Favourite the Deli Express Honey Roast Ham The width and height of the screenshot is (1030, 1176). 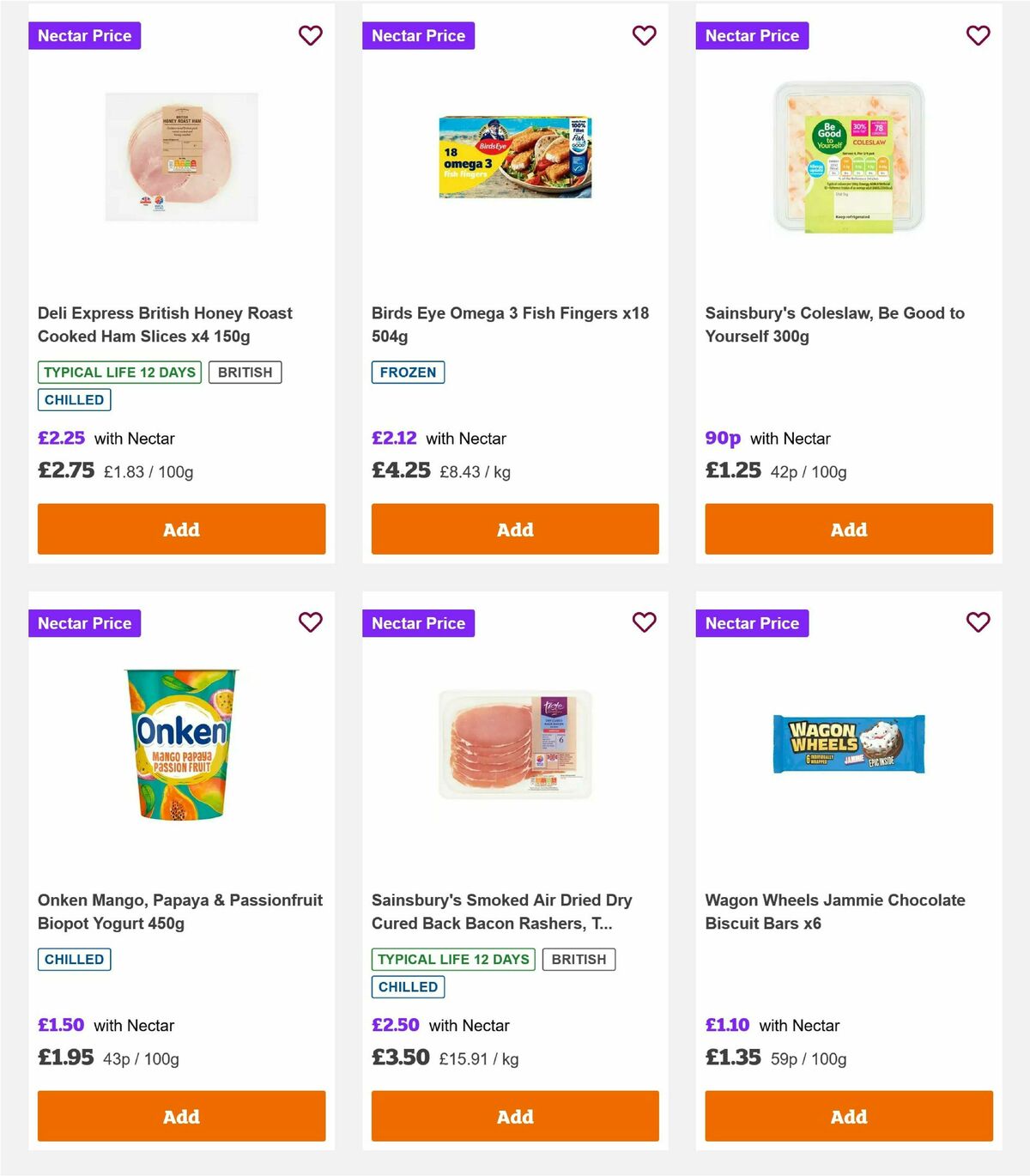coord(310,35)
